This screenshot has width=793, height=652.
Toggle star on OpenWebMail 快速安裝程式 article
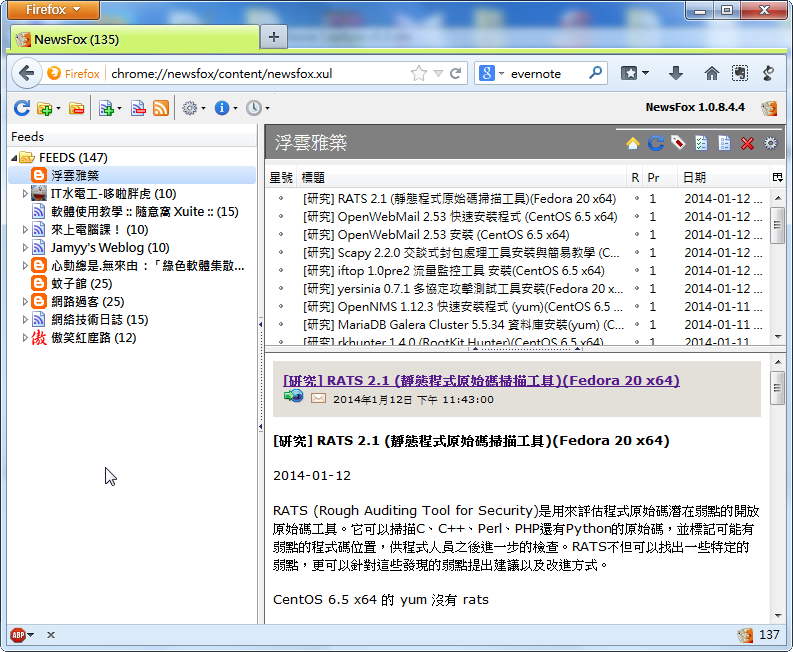pyautogui.click(x=281, y=216)
